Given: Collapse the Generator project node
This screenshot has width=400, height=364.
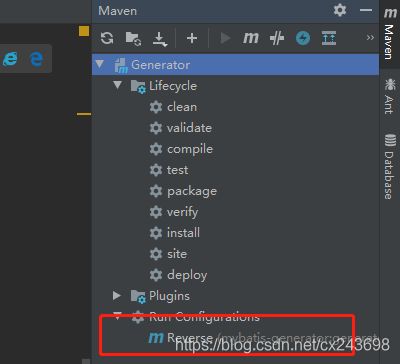Looking at the screenshot, I should pos(100,64).
